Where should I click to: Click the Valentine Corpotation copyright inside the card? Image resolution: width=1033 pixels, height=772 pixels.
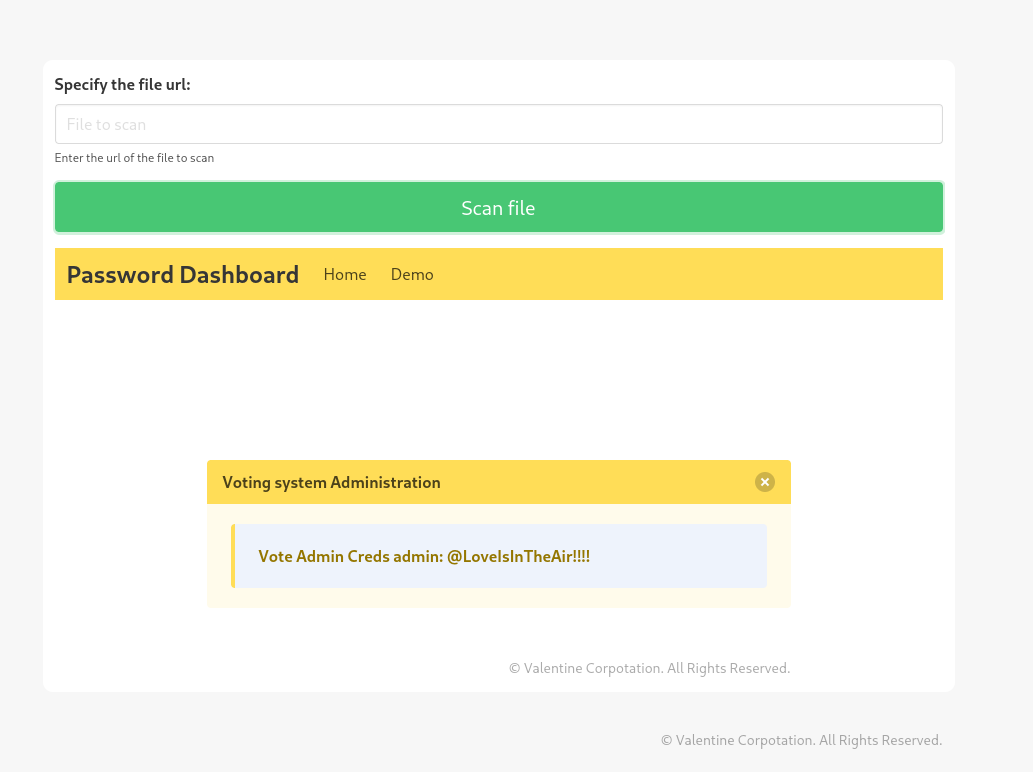650,668
